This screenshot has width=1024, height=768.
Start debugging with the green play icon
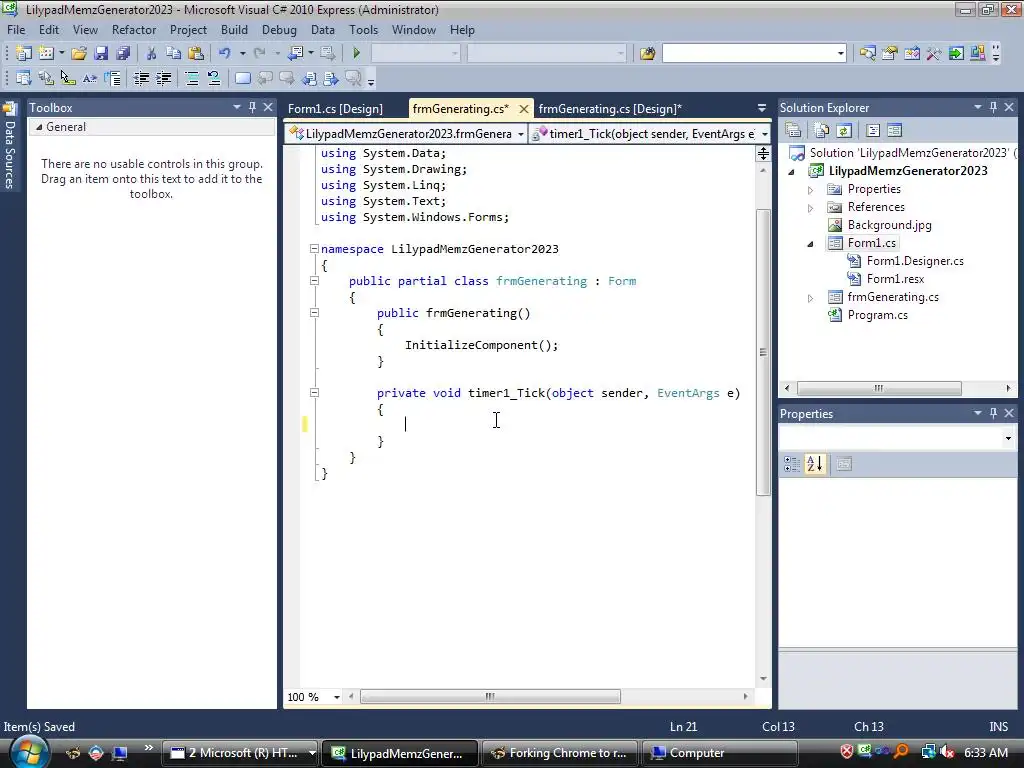(357, 53)
